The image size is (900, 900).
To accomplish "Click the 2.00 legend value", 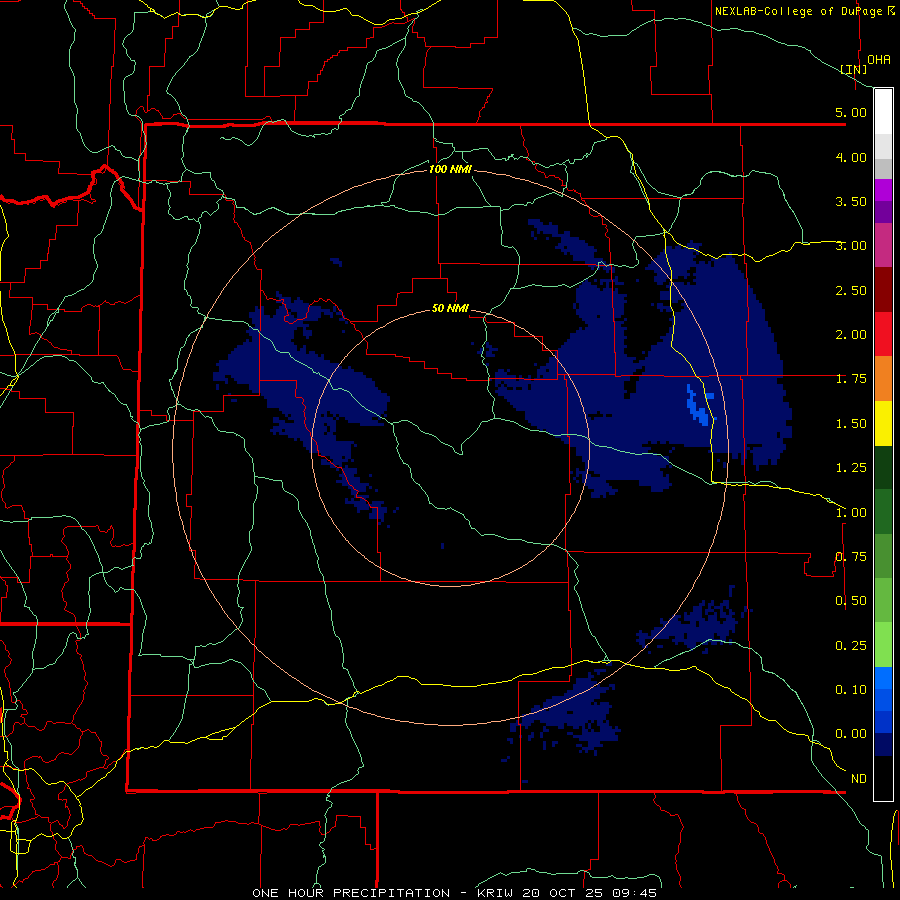I will coord(851,335).
